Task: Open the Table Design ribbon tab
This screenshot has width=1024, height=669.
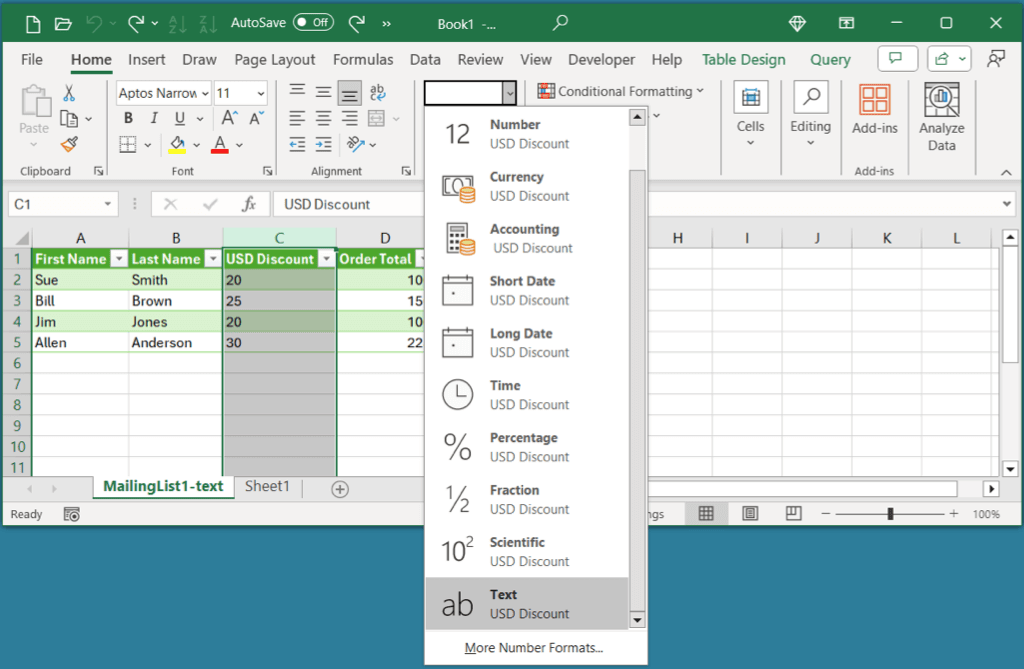Action: (743, 59)
